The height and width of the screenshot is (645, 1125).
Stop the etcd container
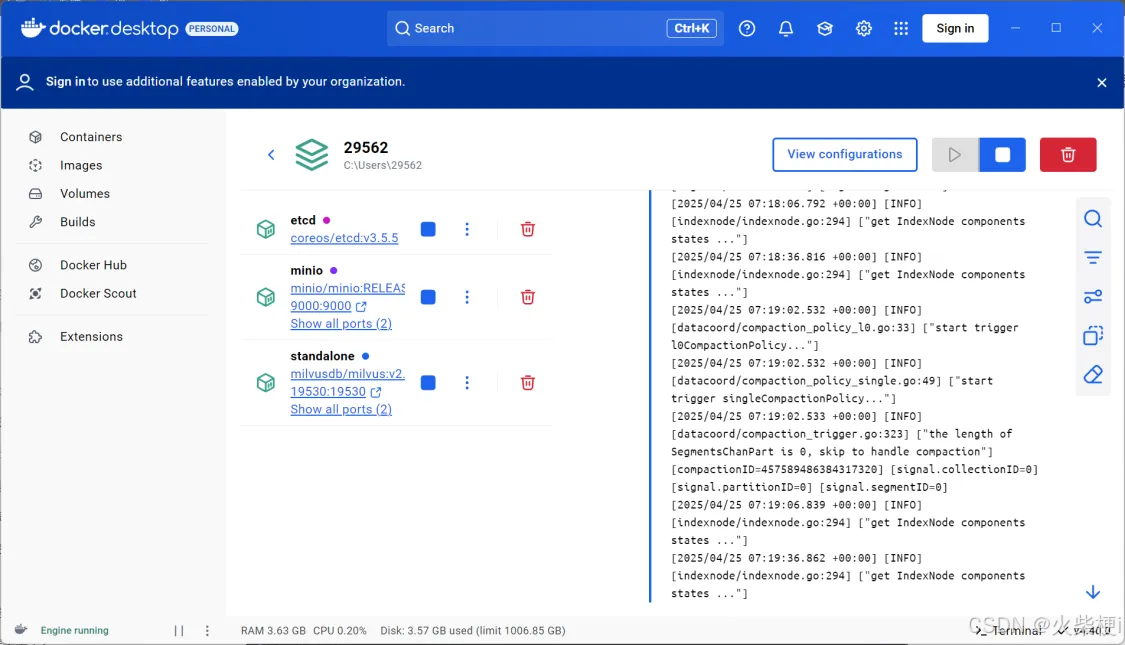tap(428, 229)
